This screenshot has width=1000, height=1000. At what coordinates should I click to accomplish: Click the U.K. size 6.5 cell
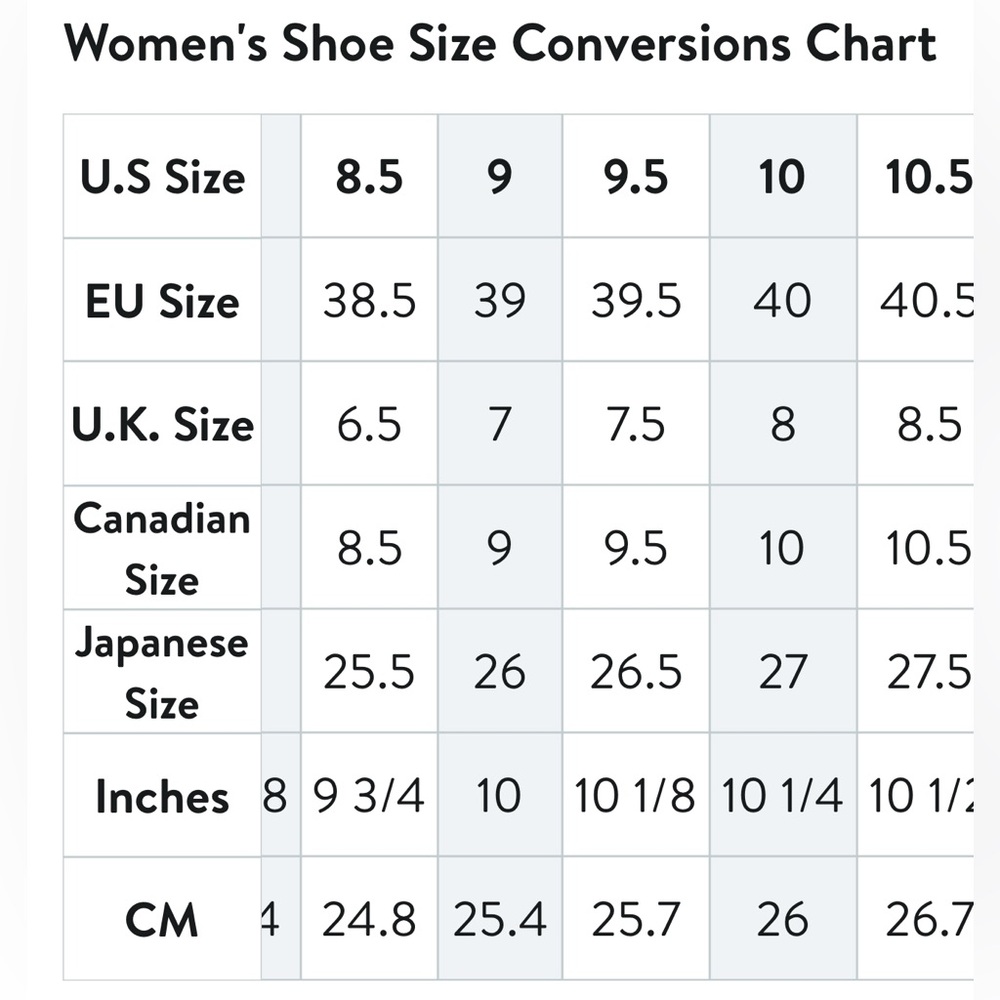tap(369, 423)
